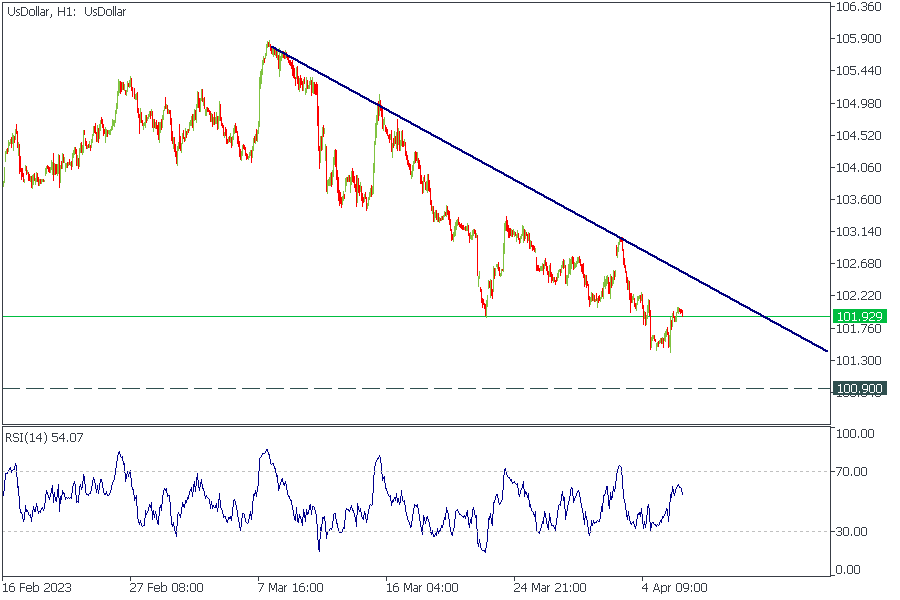Click the price peak at trendline start

tap(268, 44)
